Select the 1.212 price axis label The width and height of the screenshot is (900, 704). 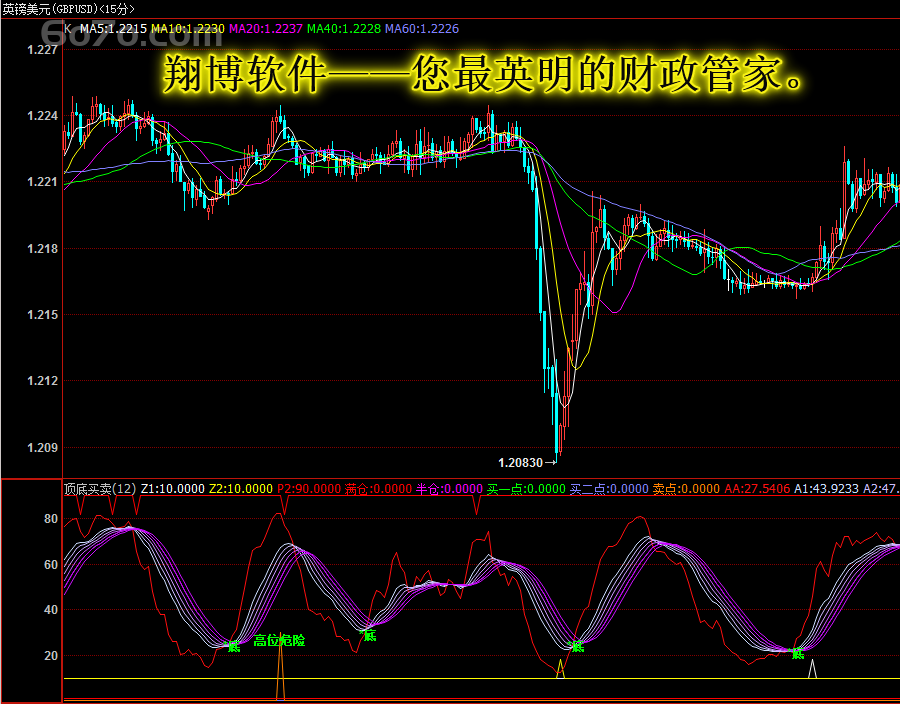pyautogui.click(x=42, y=380)
